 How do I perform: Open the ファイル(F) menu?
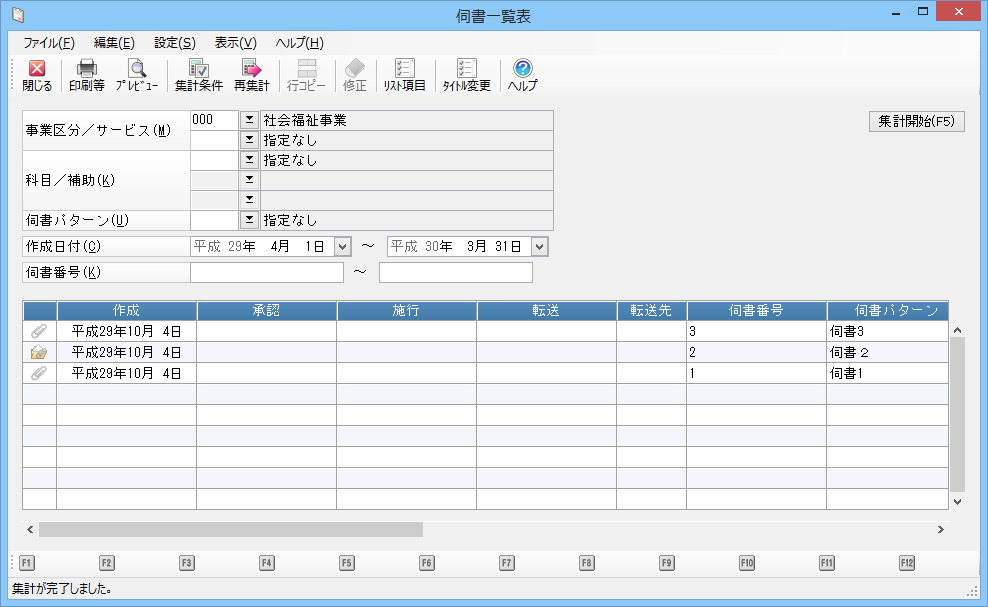pos(48,43)
